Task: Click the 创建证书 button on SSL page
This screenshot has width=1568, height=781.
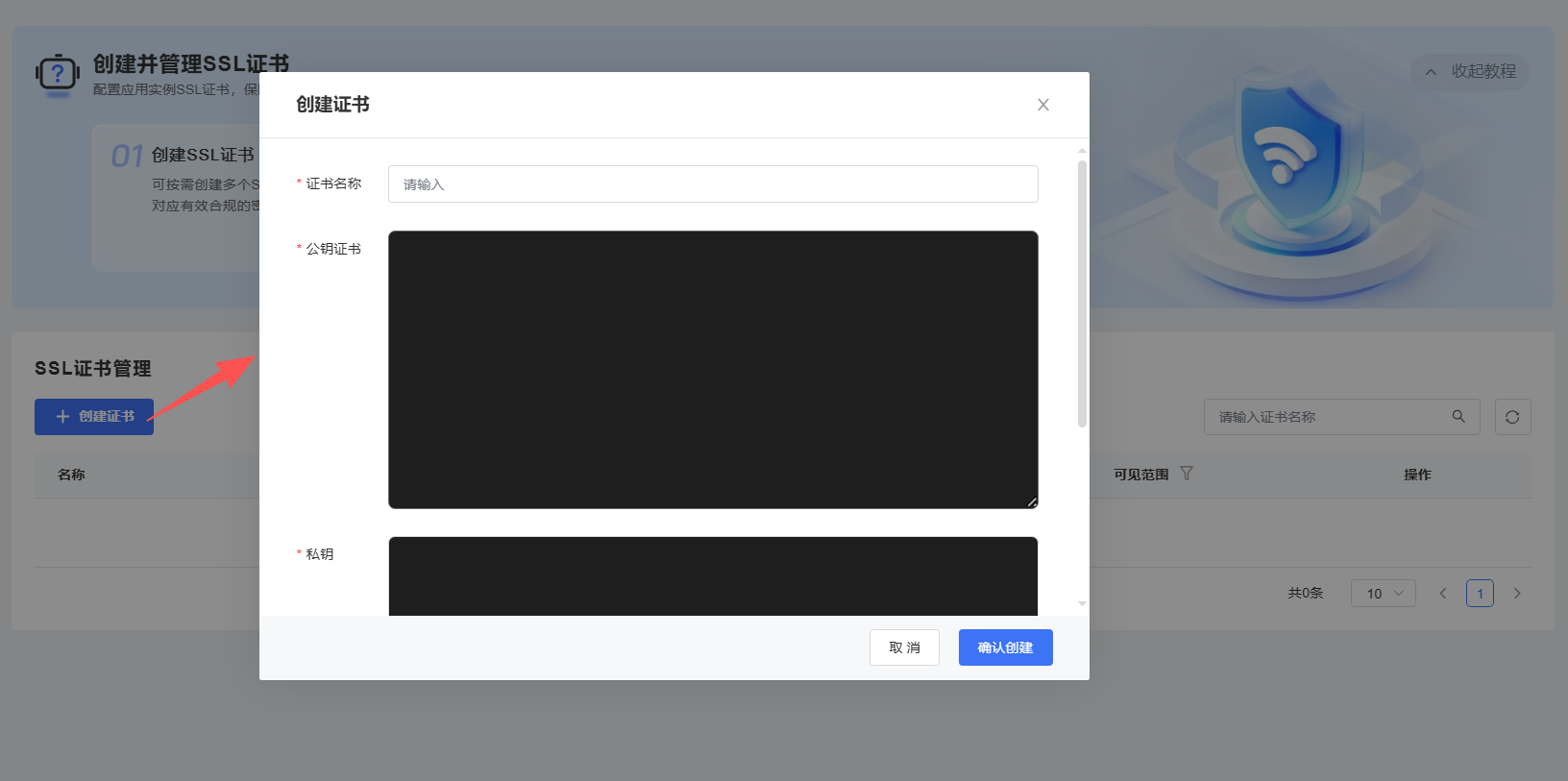Action: (94, 417)
